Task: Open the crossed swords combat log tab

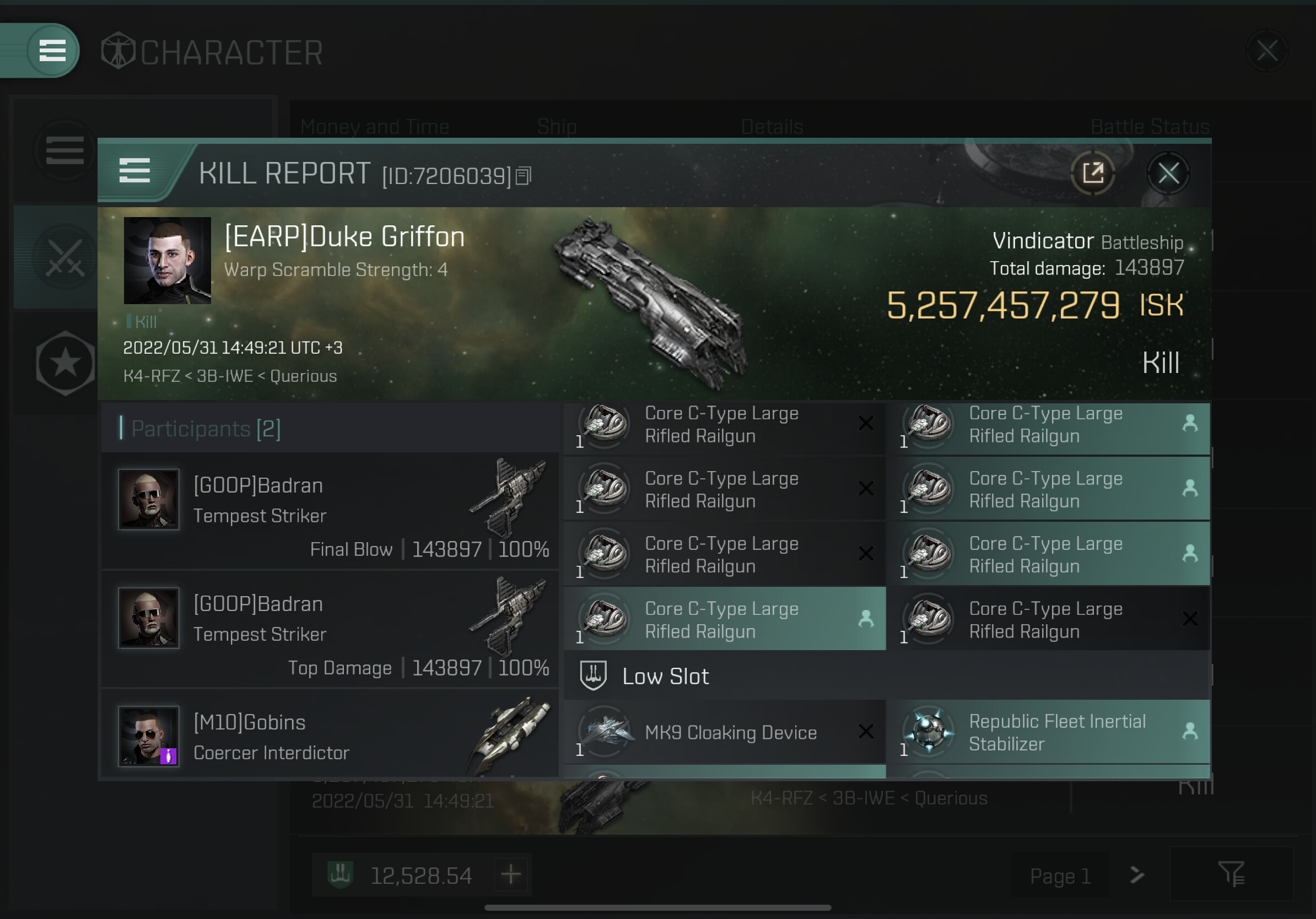Action: pyautogui.click(x=65, y=257)
